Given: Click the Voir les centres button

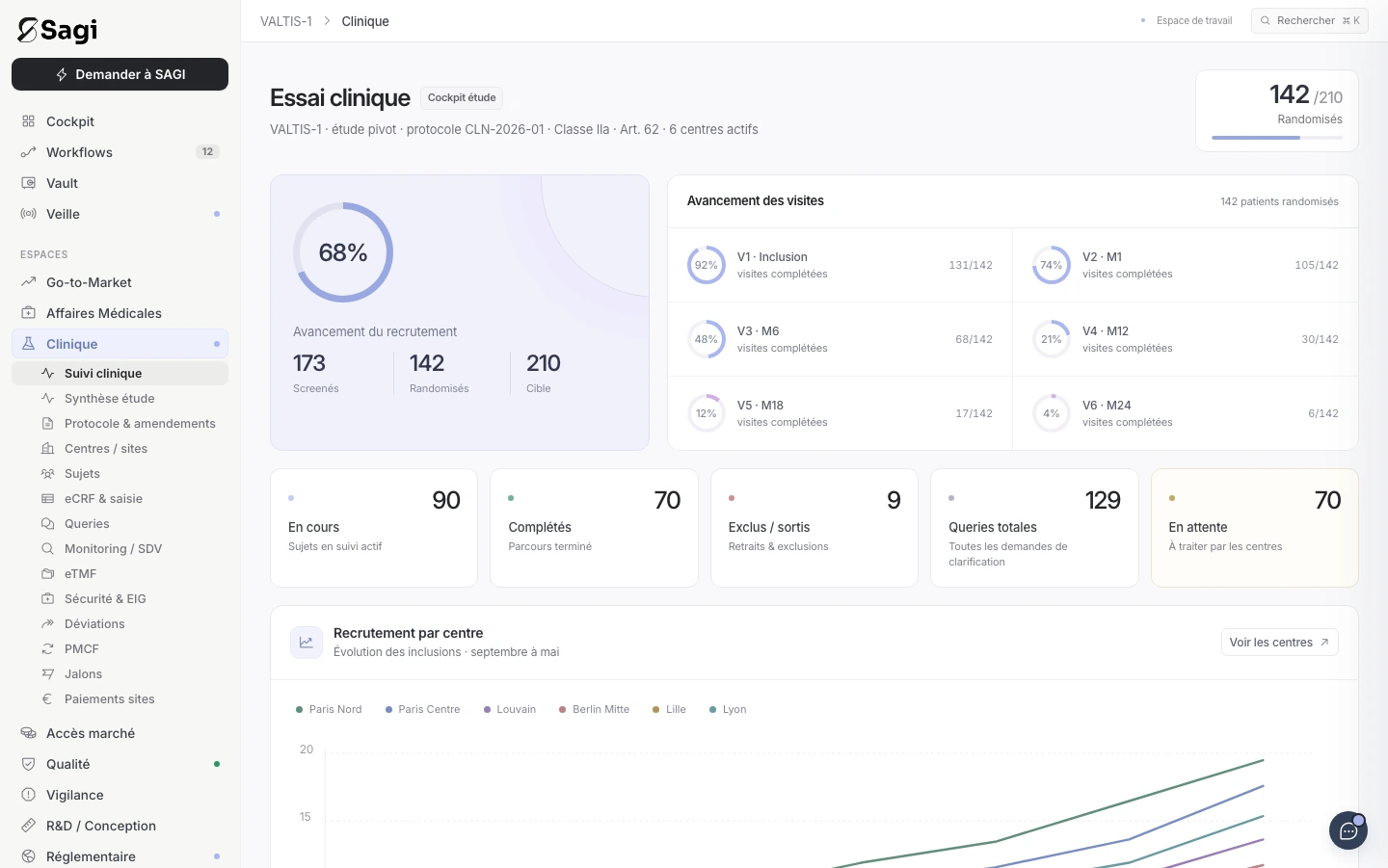Looking at the screenshot, I should (1279, 643).
